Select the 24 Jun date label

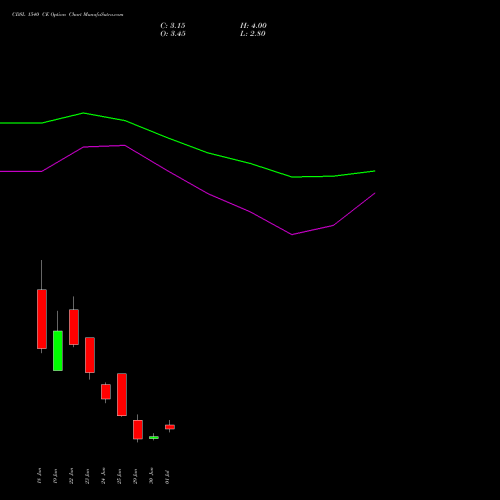[x=103, y=476]
